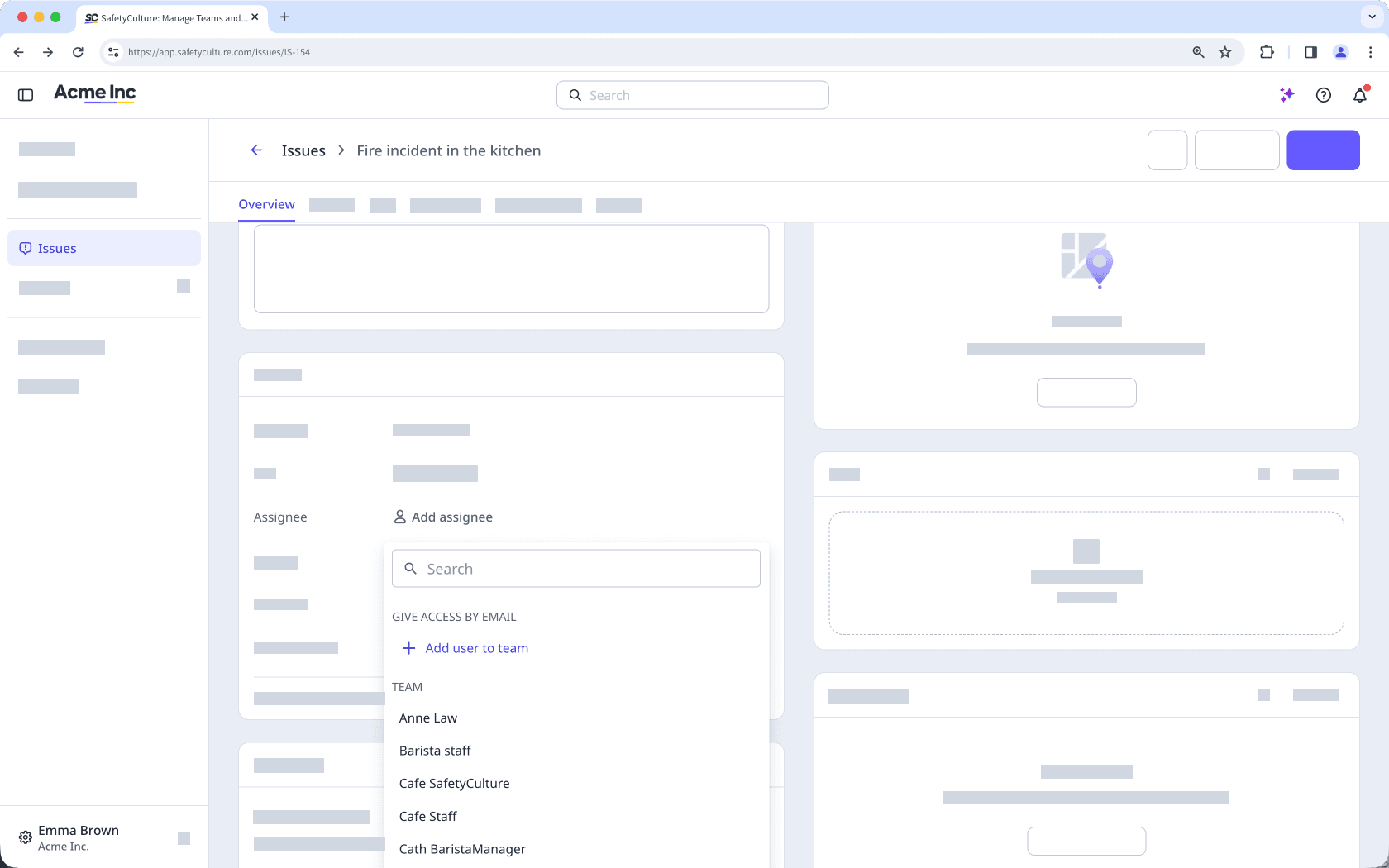Viewport: 1389px width, 868px height.
Task: Select Anne Law from the team list
Action: 428,718
